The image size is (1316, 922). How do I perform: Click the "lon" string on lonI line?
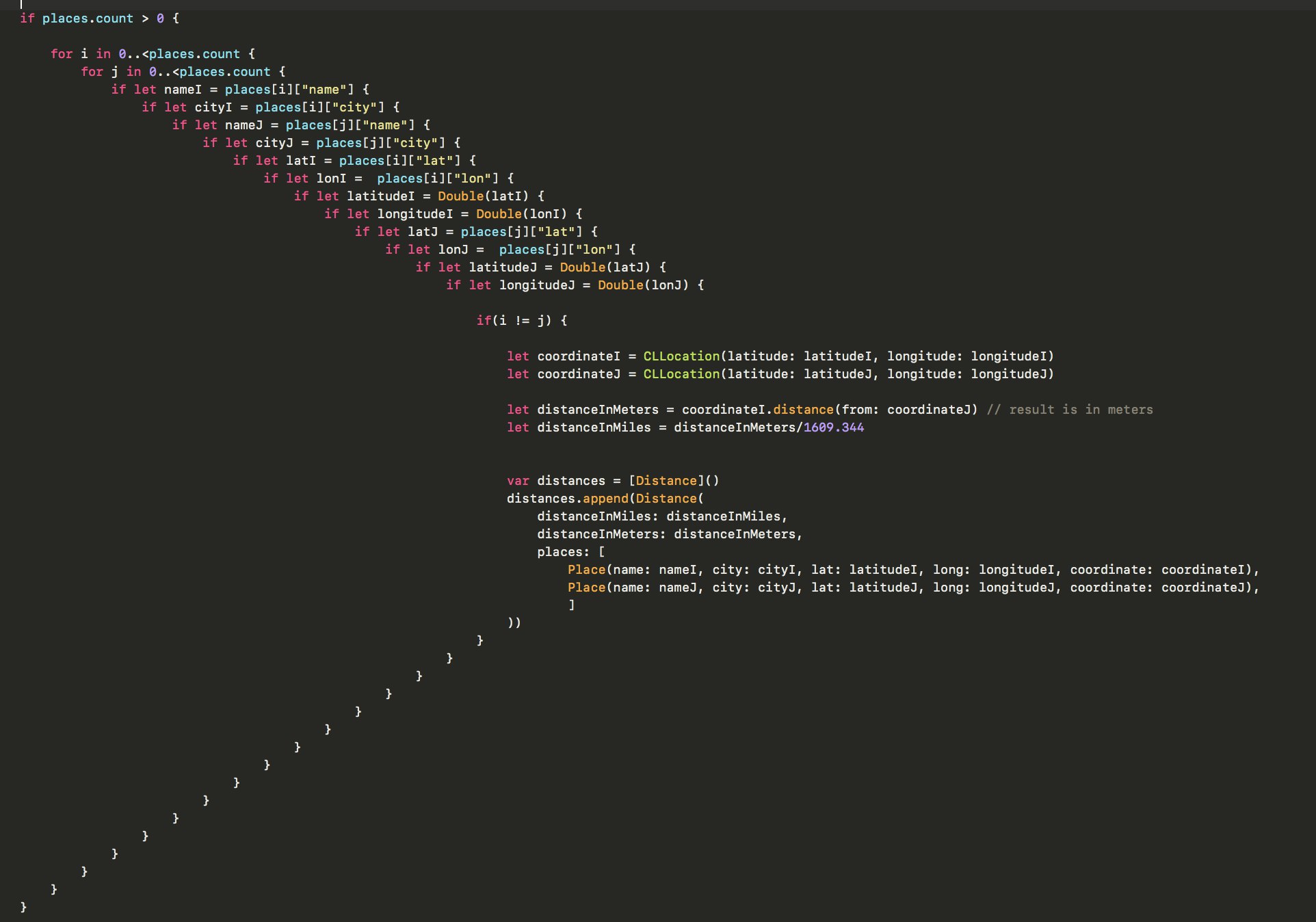(472, 179)
